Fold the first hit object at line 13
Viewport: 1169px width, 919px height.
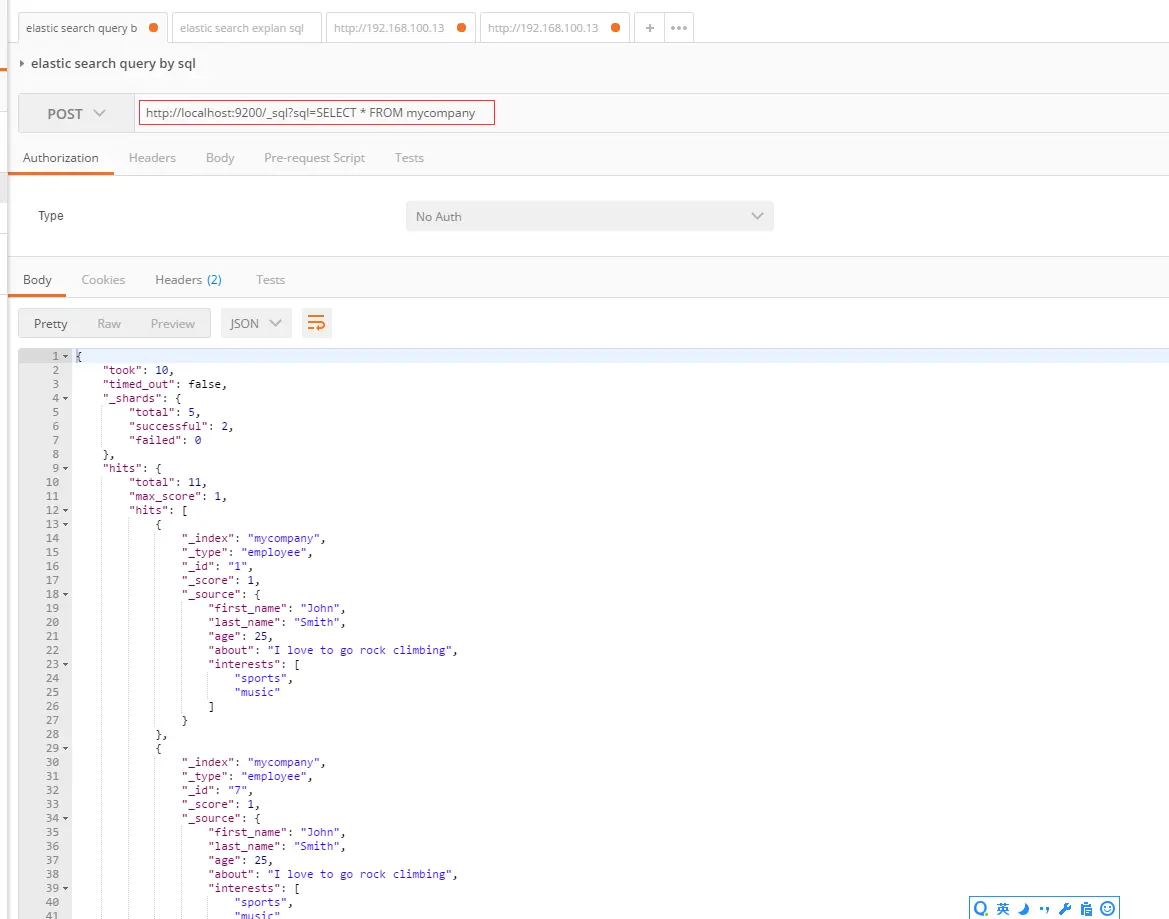[x=66, y=525]
